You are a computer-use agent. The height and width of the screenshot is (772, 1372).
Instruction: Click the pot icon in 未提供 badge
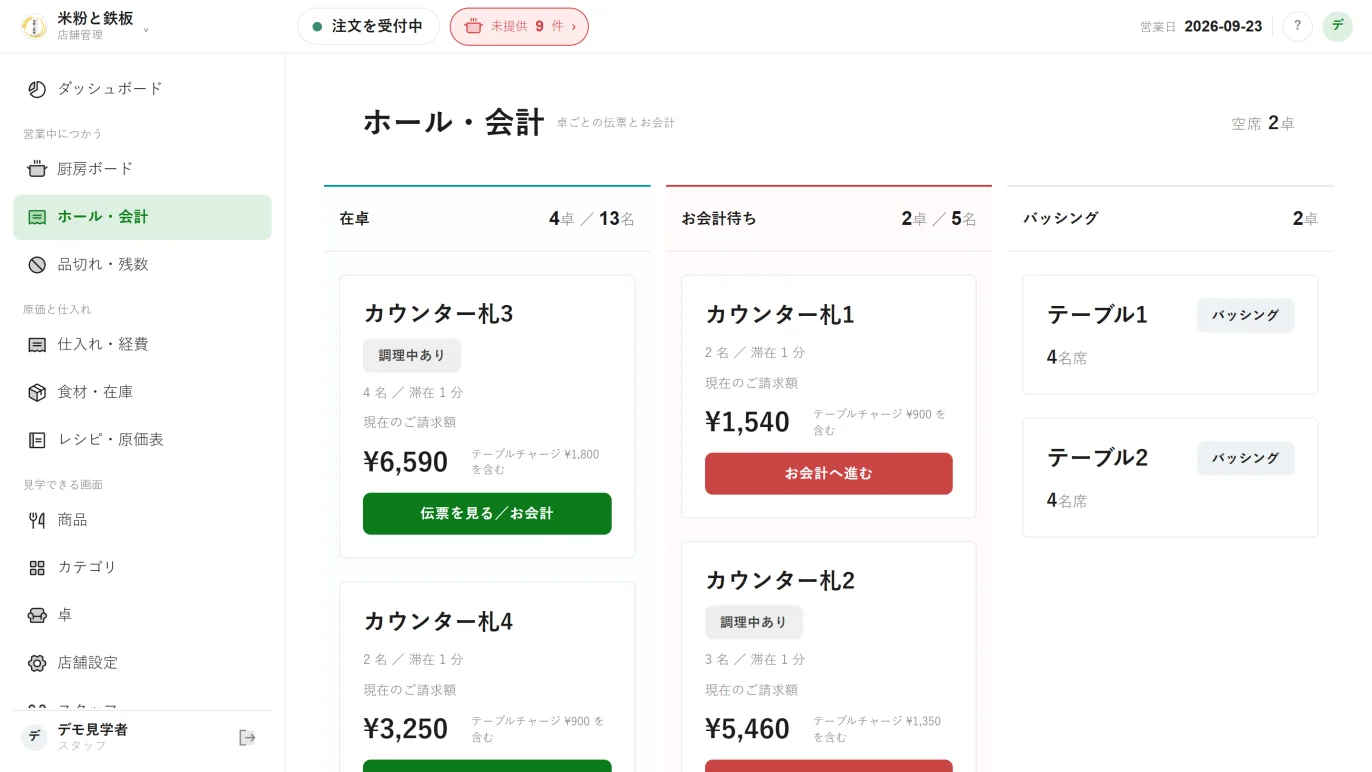point(473,27)
